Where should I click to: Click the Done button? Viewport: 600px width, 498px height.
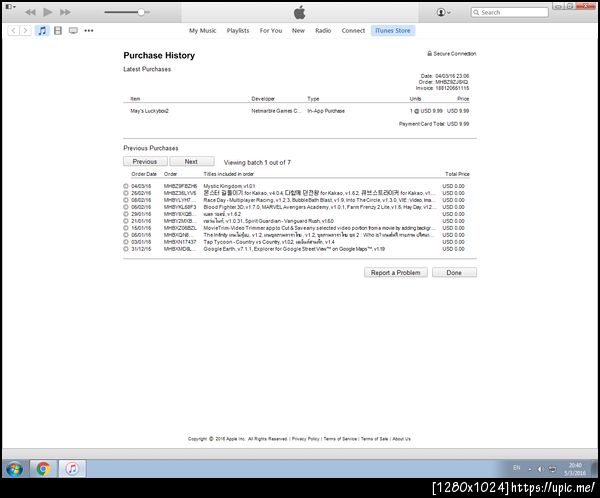pyautogui.click(x=454, y=273)
